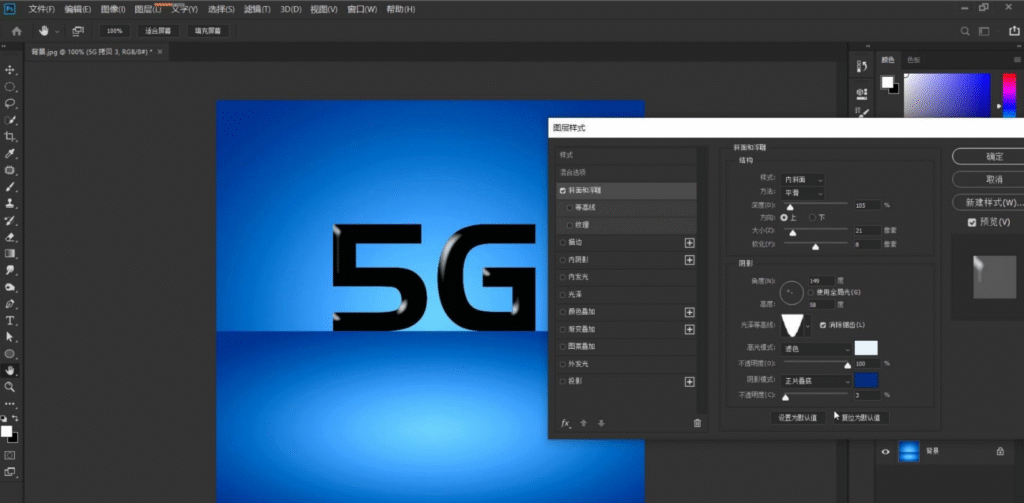Expand the gloss contour picker arrow
The width and height of the screenshot is (1024, 503).
pos(808,325)
